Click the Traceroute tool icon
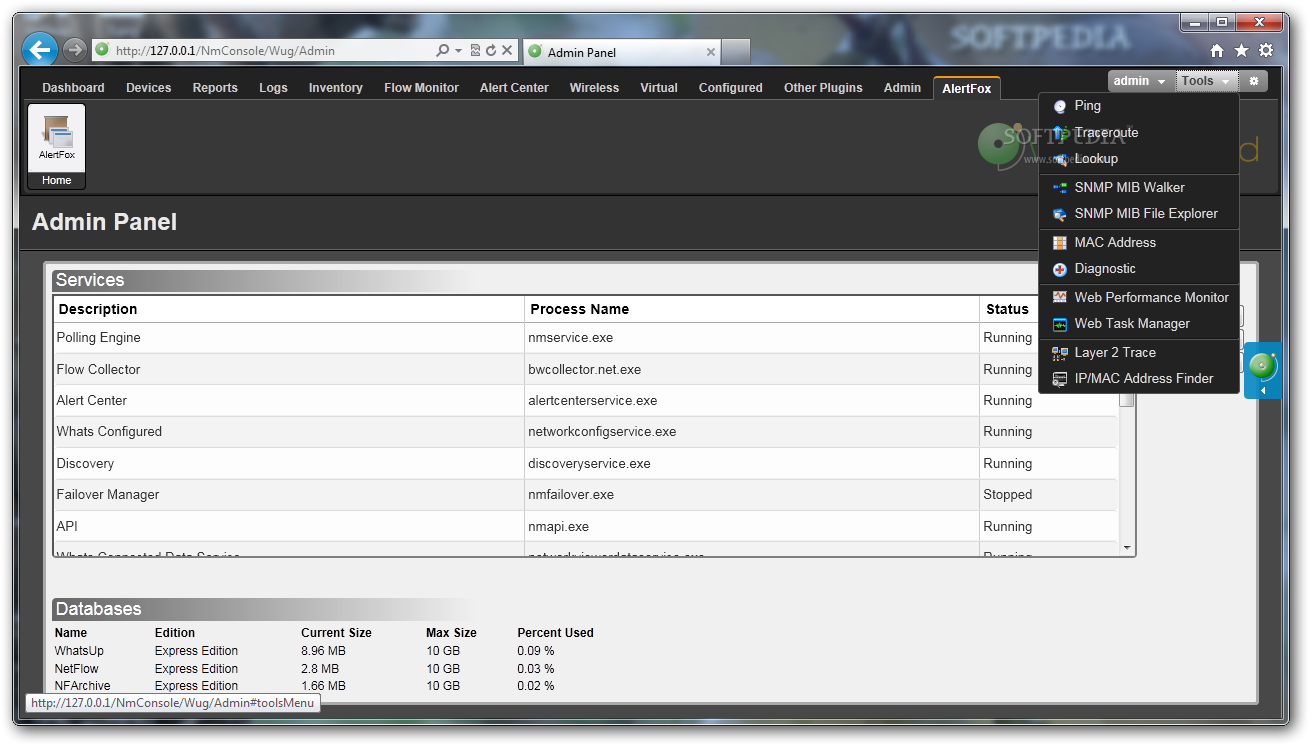 pyautogui.click(x=1060, y=133)
